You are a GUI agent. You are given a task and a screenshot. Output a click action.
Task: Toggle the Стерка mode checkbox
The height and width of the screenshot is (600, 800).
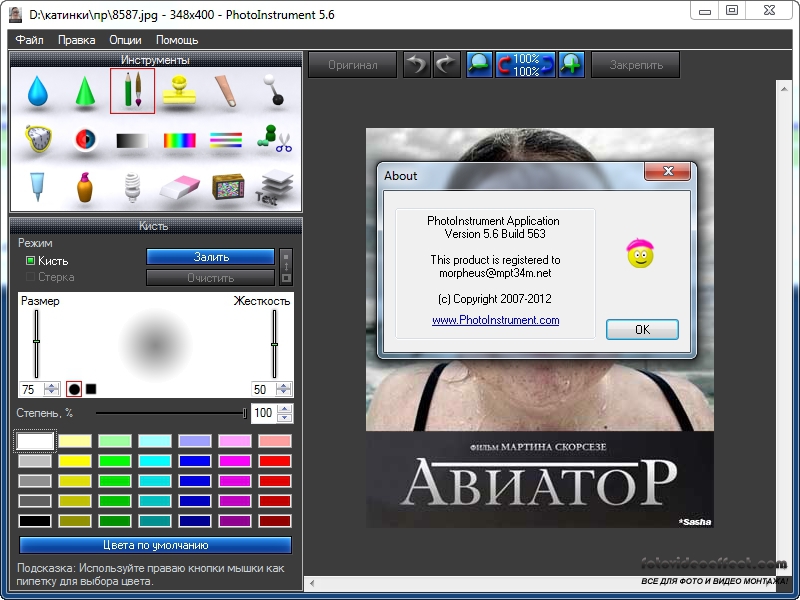[x=30, y=277]
